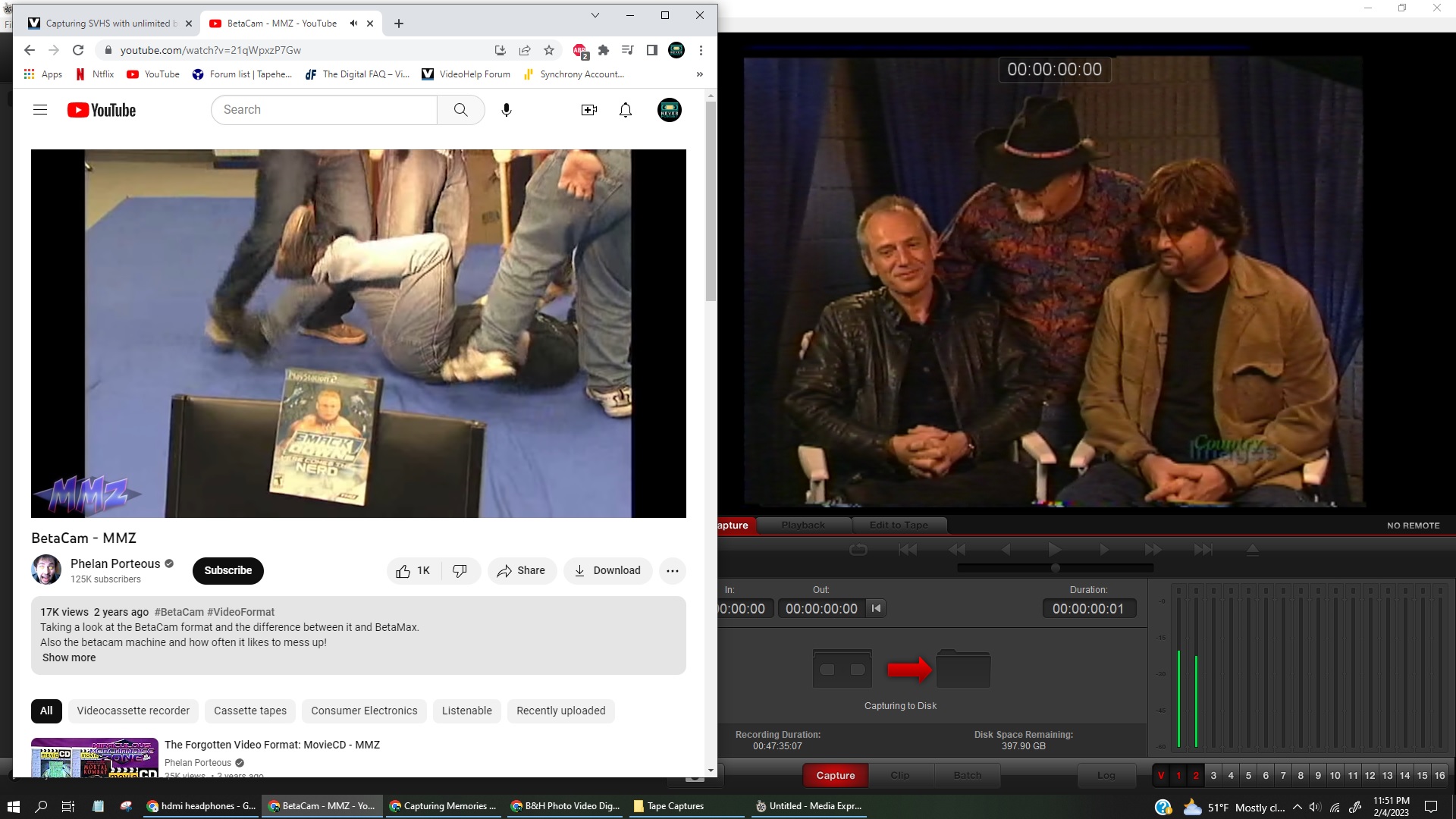Expand hidden bookmarks overflow chevron
Viewport: 1456px width, 819px height.
(x=699, y=74)
